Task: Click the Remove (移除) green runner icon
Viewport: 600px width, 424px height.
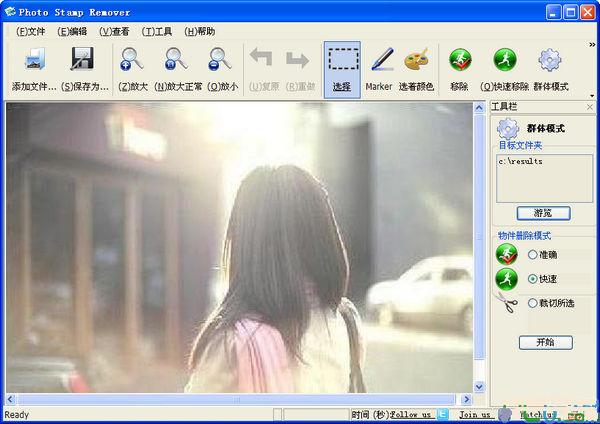Action: click(x=460, y=60)
